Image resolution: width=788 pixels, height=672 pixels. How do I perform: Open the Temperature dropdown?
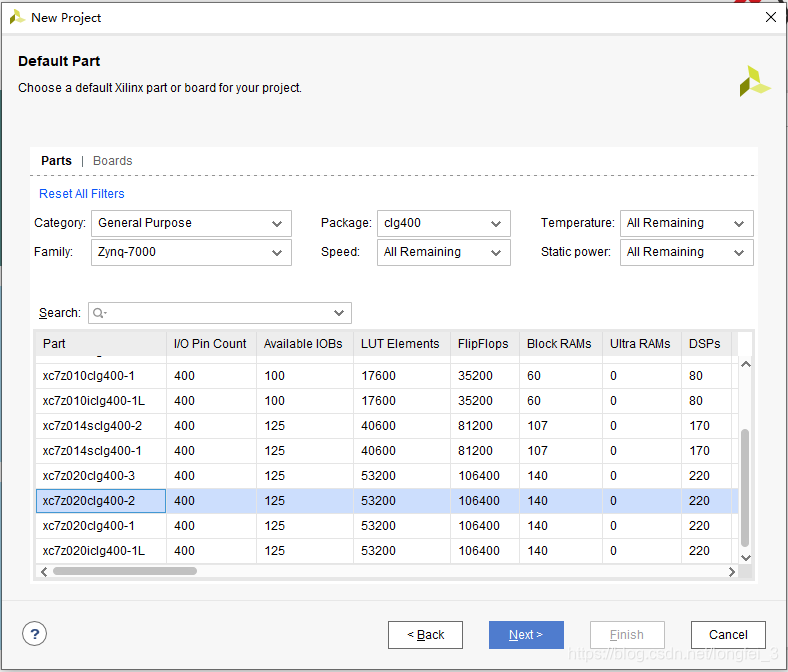(x=686, y=223)
